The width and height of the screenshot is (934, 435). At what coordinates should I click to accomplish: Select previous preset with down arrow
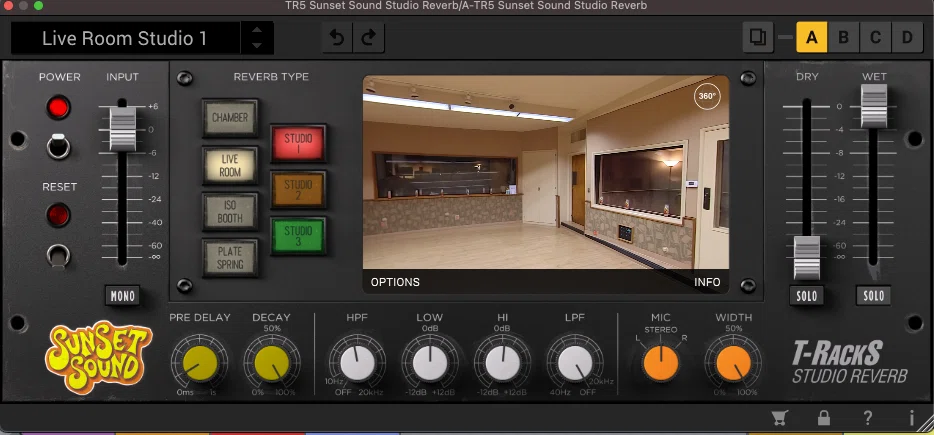257,46
